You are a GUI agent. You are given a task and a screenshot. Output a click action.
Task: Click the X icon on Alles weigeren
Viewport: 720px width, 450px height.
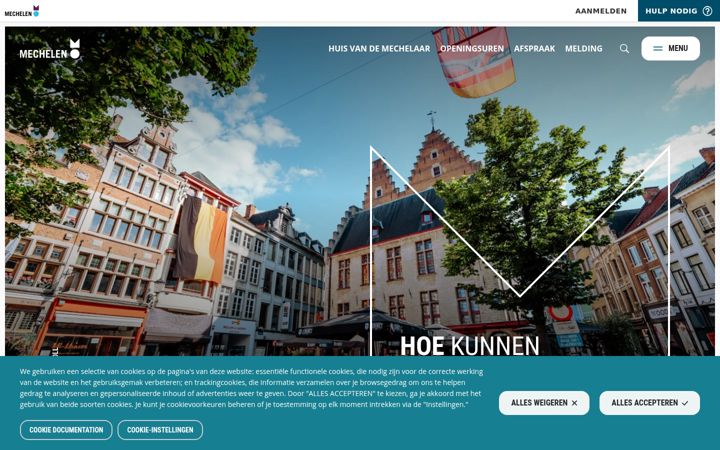pos(574,403)
